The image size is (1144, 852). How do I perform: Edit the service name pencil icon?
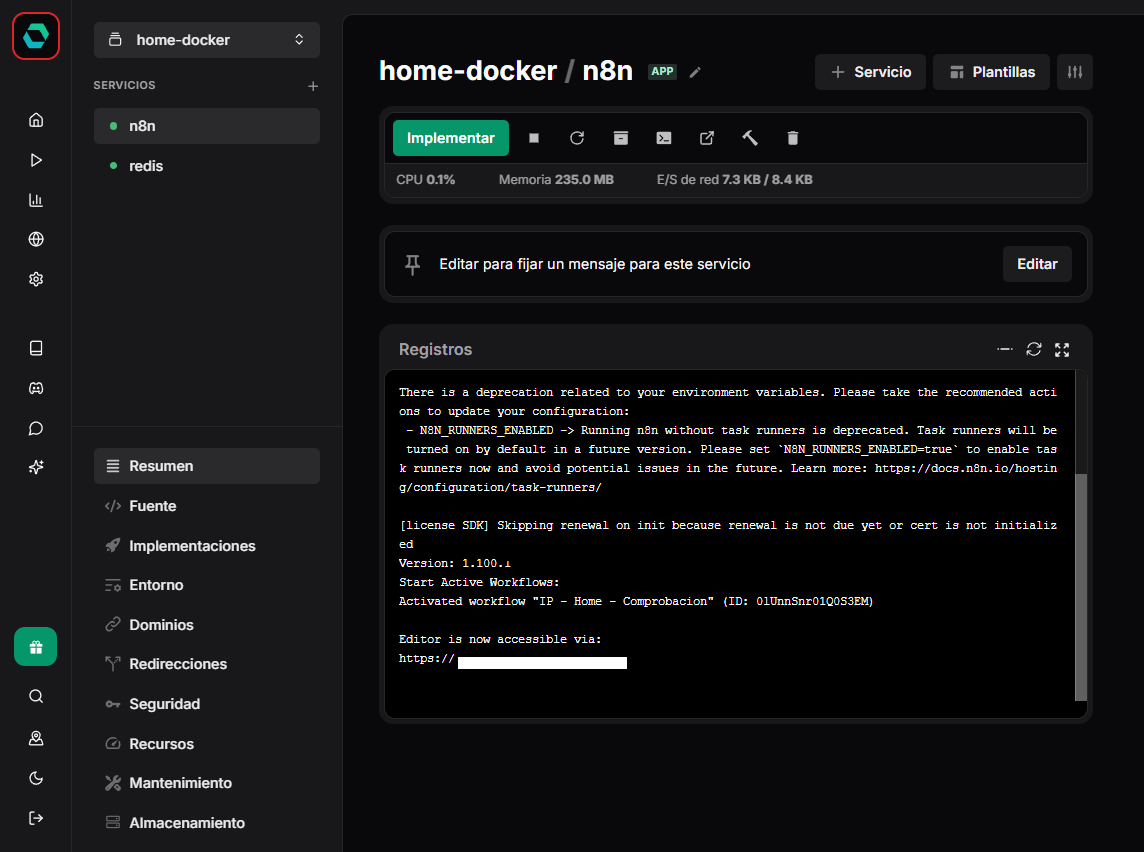coord(695,72)
